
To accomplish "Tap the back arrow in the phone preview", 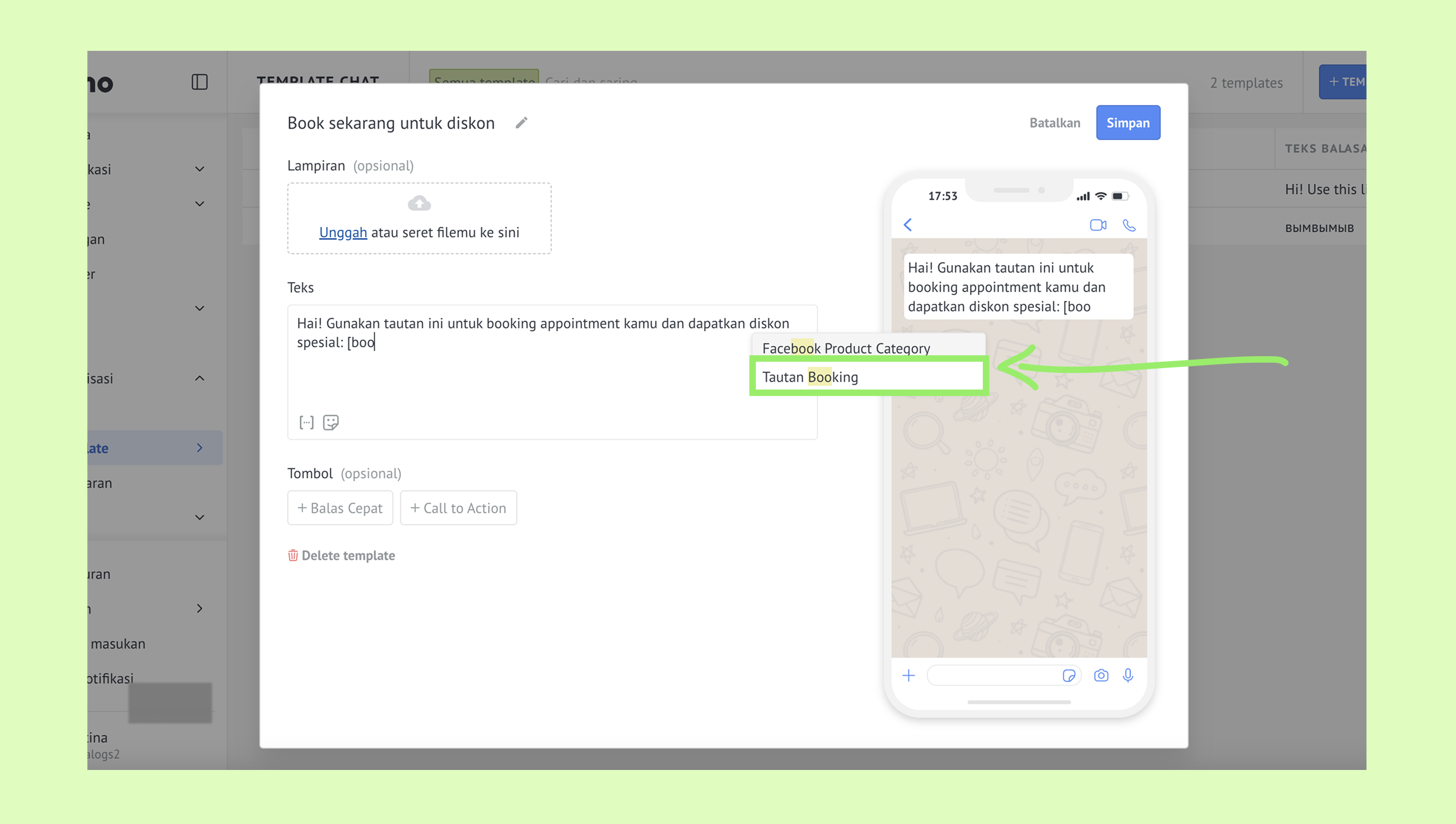I will point(907,225).
